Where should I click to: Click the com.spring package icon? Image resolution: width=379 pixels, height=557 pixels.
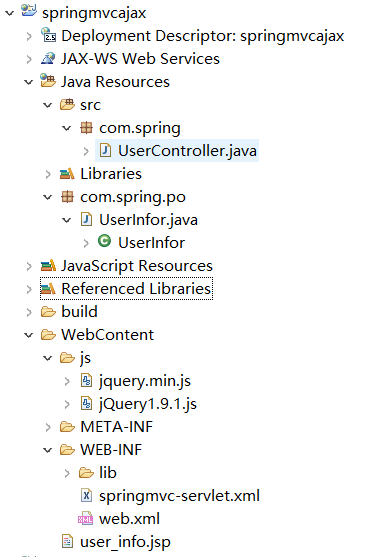pos(86,127)
